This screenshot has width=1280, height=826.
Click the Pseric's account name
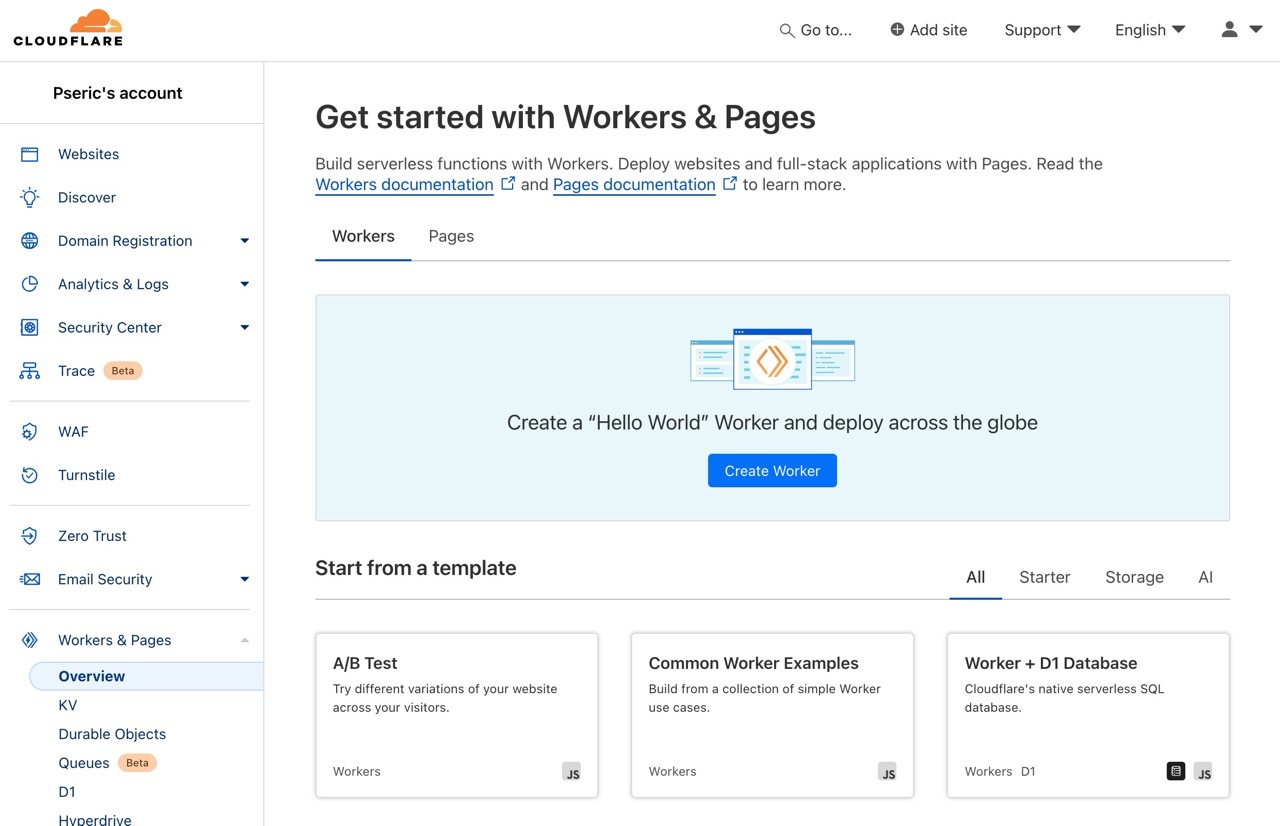(118, 93)
